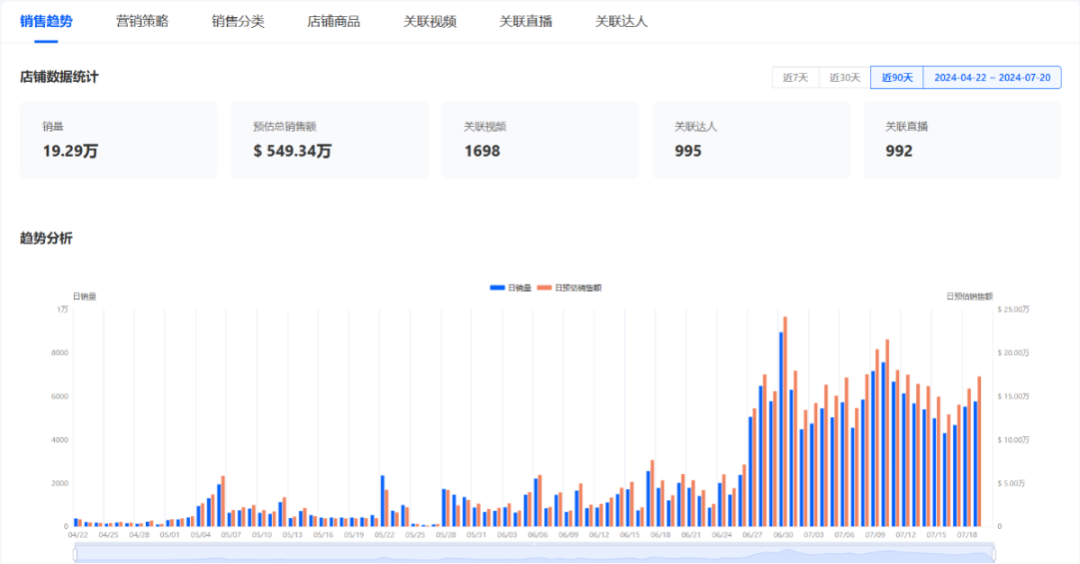1080x564 pixels.
Task: Toggle the orange 日预估销售额 legend icon
Action: (x=545, y=288)
